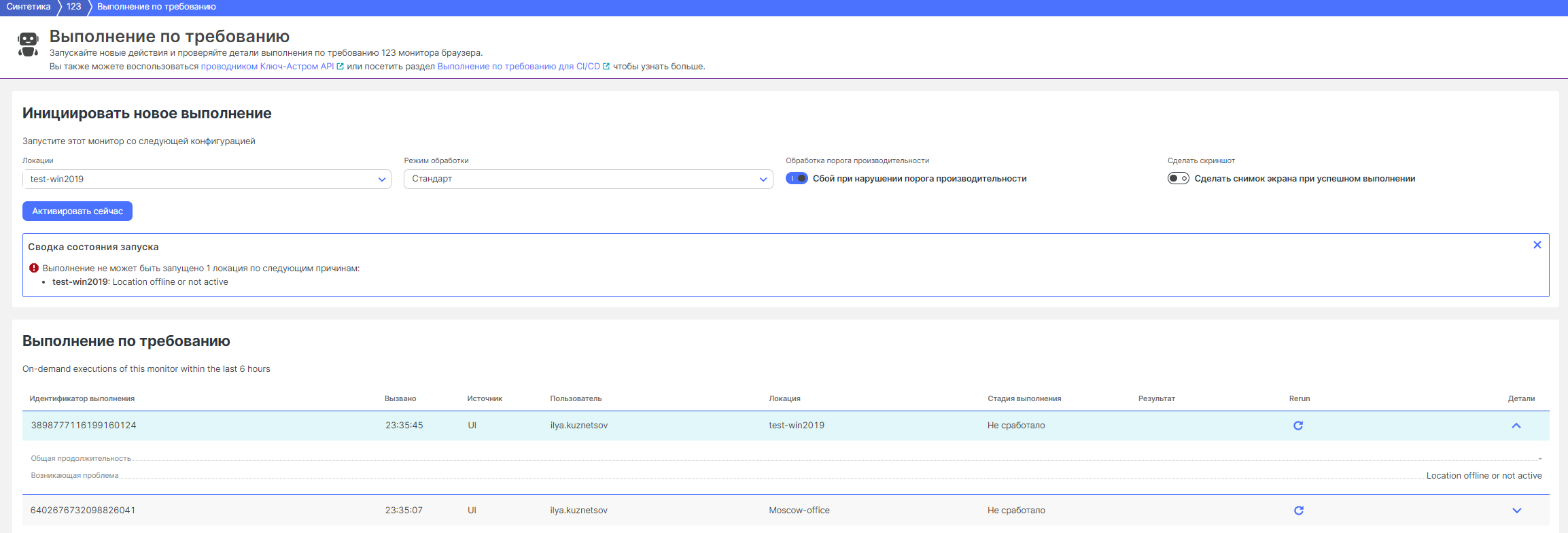Open the Локации dropdown with test-win2019

207,179
